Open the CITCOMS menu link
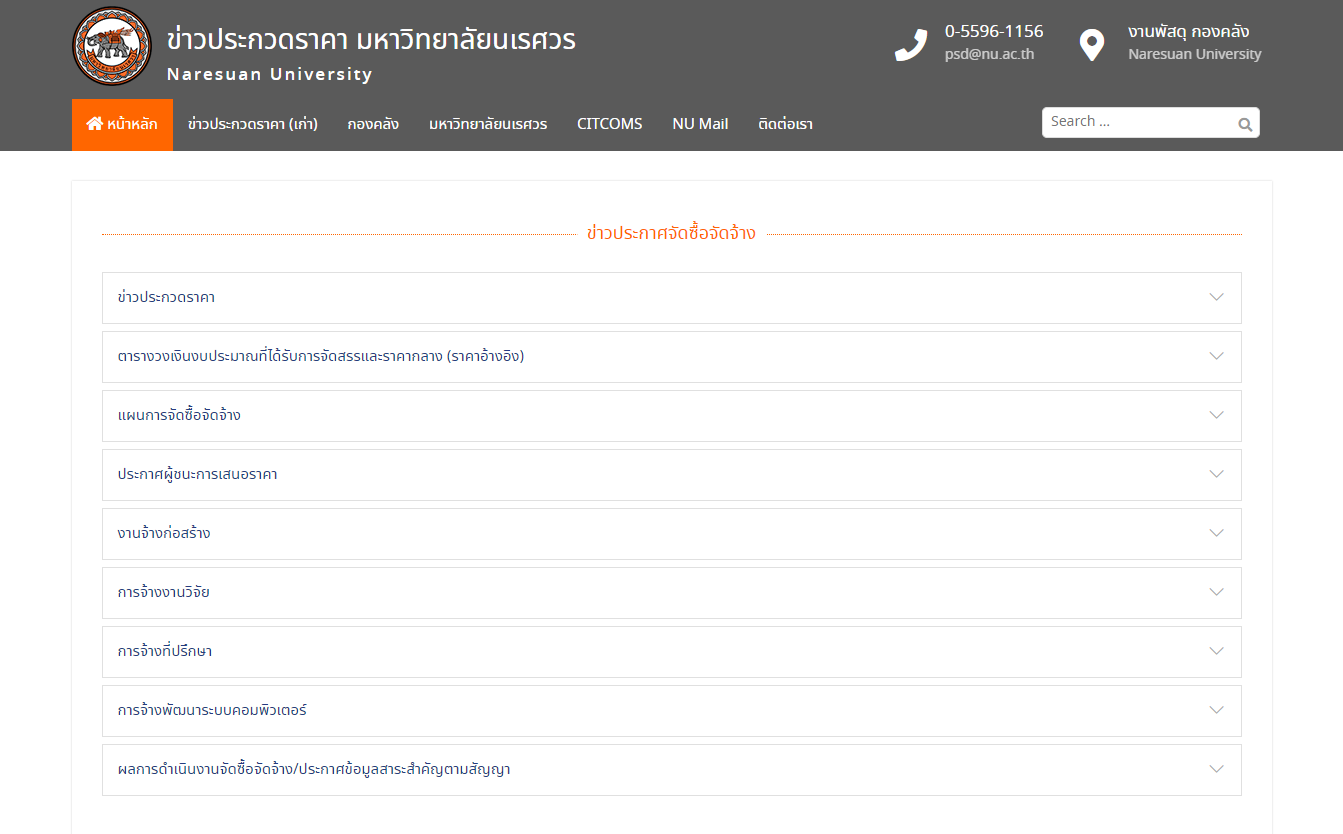Viewport: 1343px width, 834px height. point(609,125)
